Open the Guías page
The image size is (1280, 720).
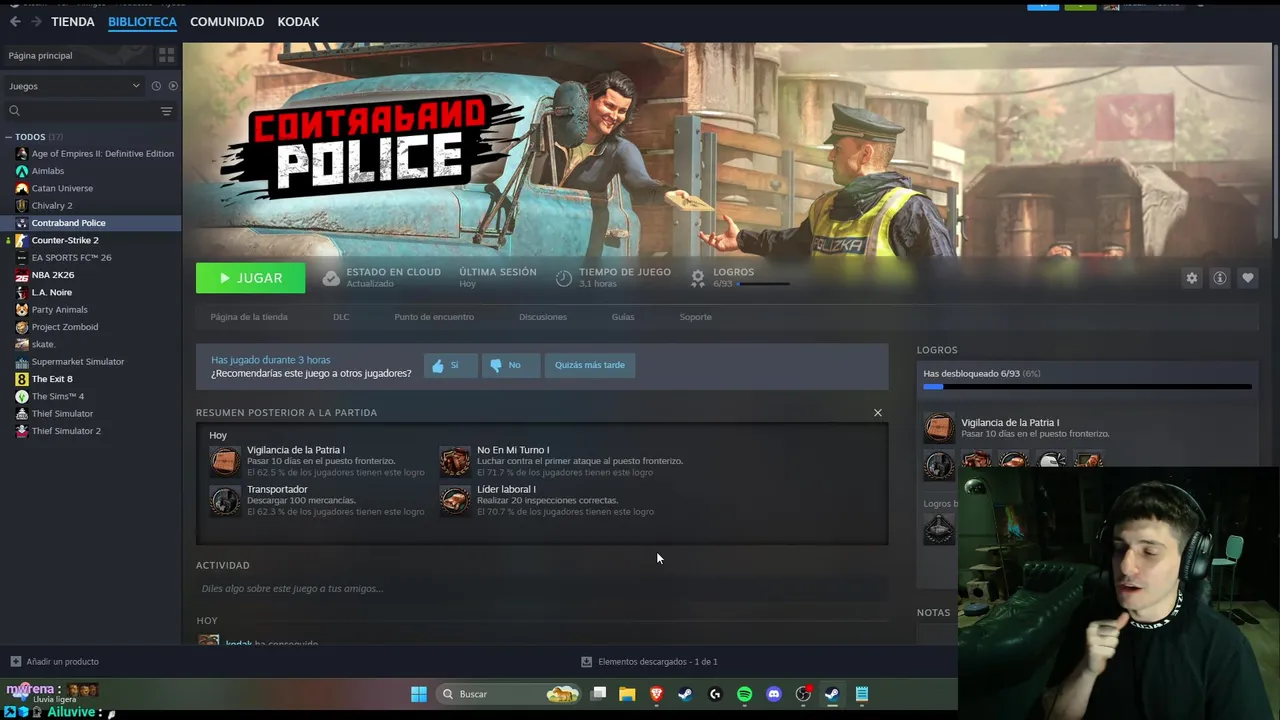pos(623,317)
